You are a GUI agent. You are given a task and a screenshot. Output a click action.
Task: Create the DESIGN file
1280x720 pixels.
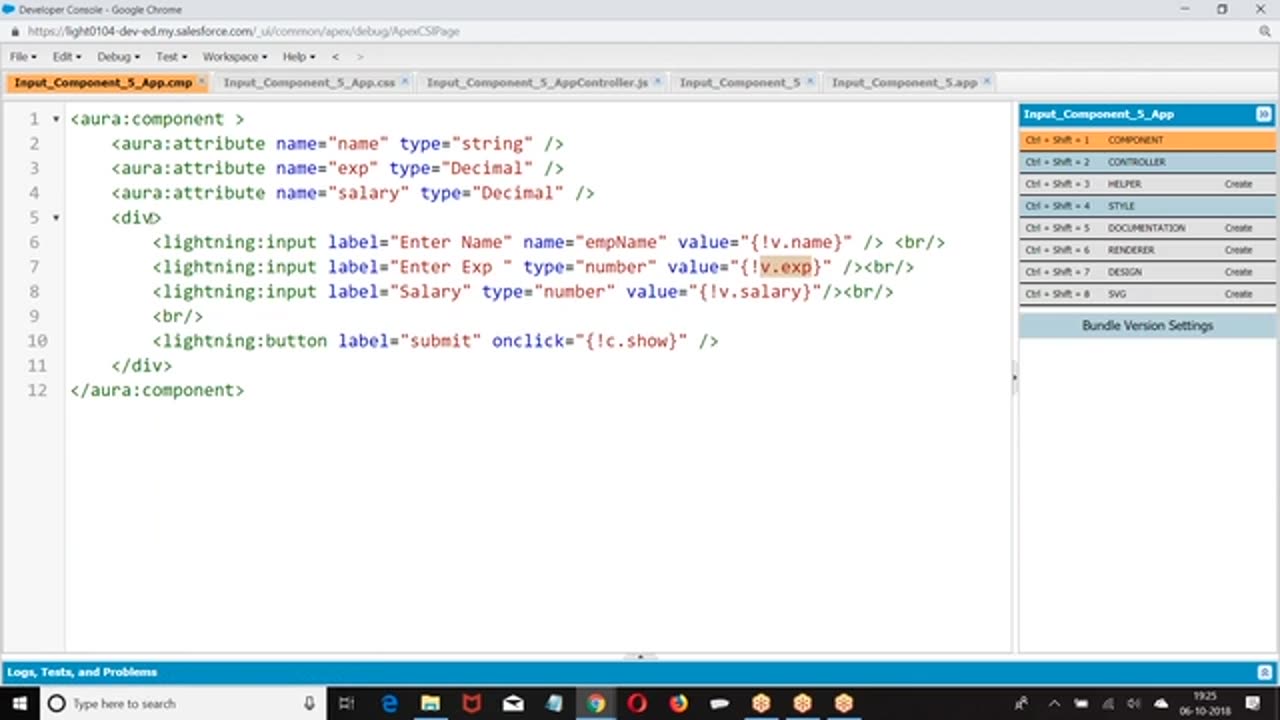pos(1238,272)
